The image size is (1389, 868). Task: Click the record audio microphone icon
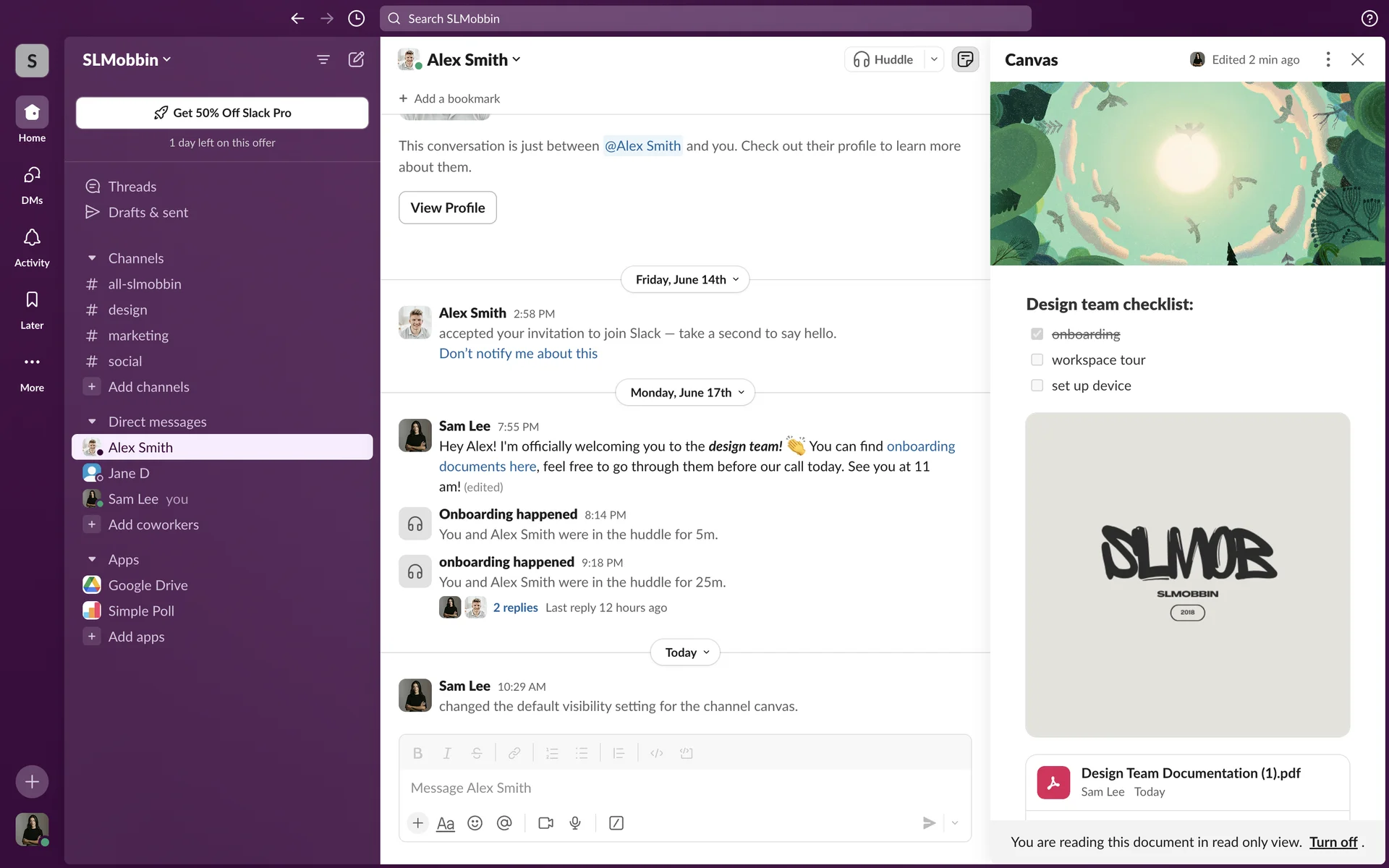[x=575, y=823]
